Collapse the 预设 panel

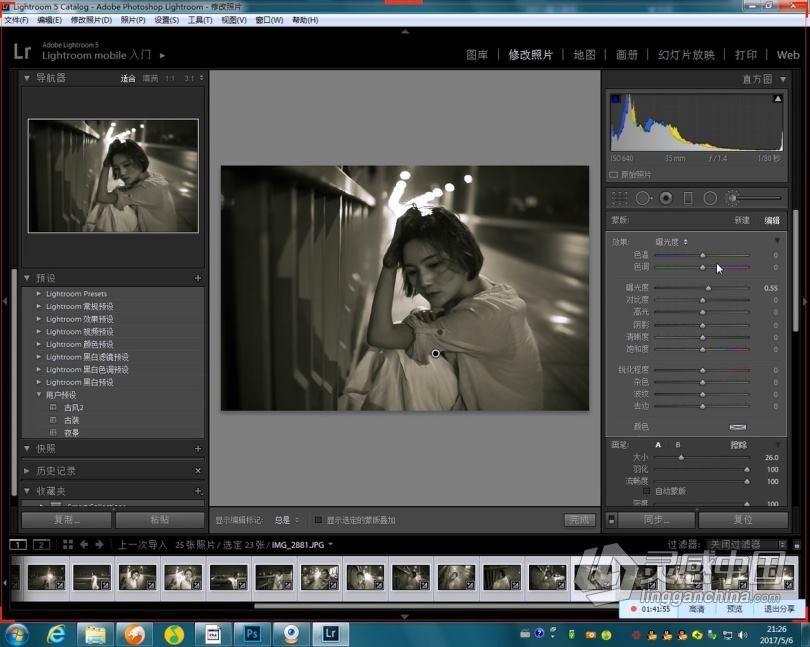click(x=27, y=278)
